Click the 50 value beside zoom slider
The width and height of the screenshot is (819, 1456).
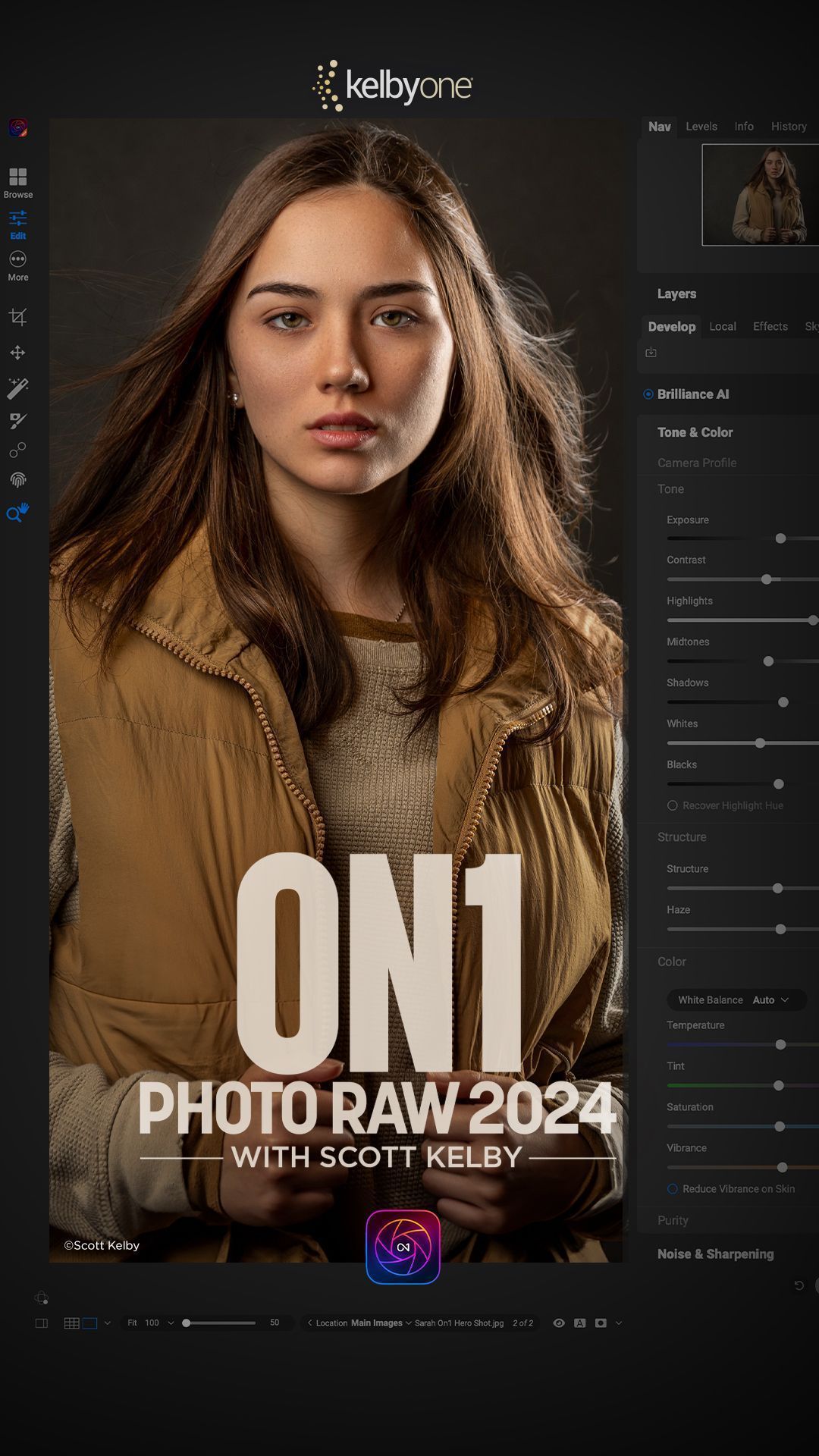pos(275,1323)
